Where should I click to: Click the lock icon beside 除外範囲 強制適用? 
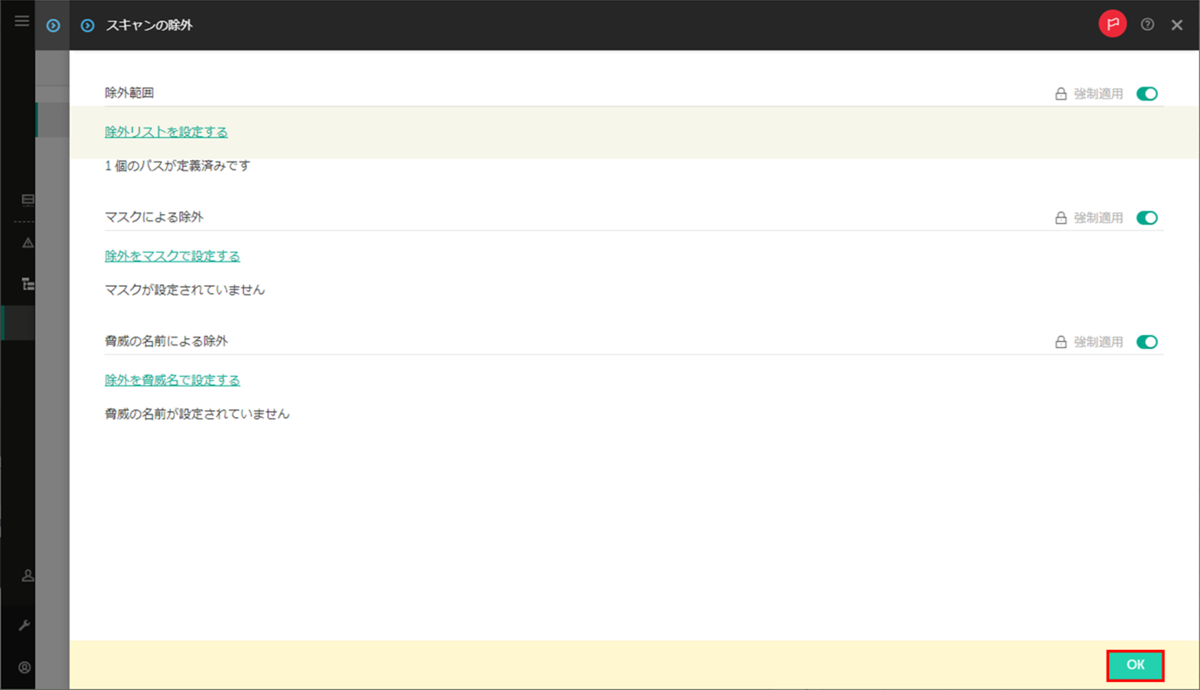[1060, 93]
